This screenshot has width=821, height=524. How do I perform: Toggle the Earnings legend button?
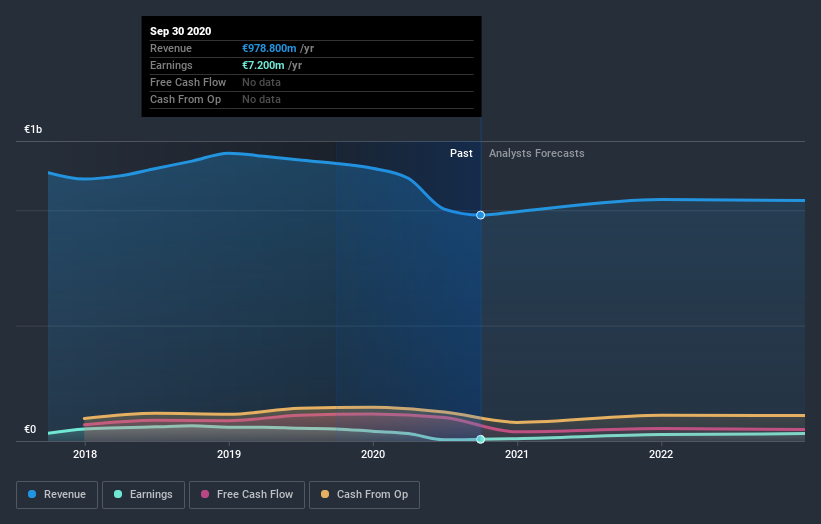[143, 495]
